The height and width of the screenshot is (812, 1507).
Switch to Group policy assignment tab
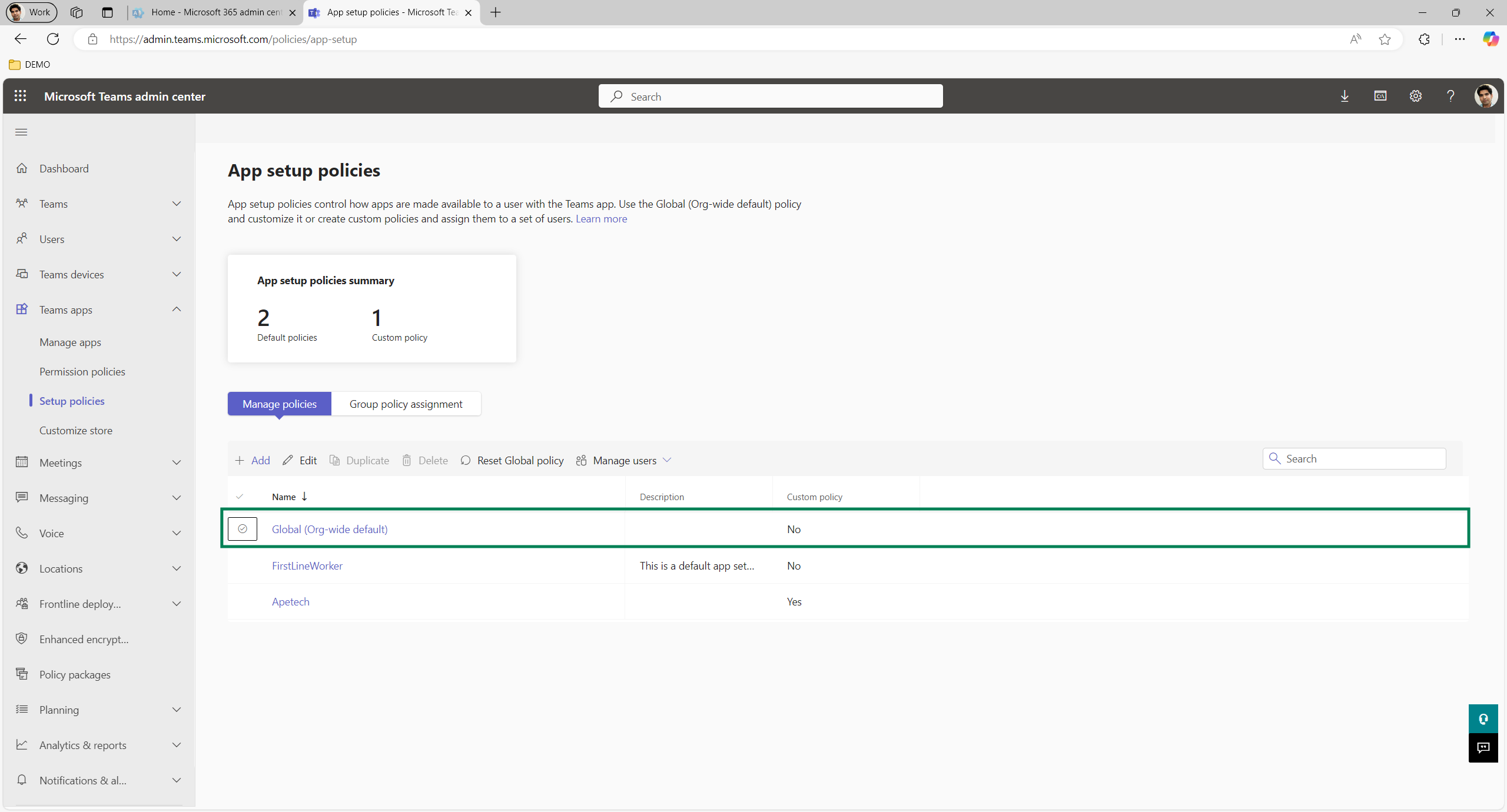(406, 404)
